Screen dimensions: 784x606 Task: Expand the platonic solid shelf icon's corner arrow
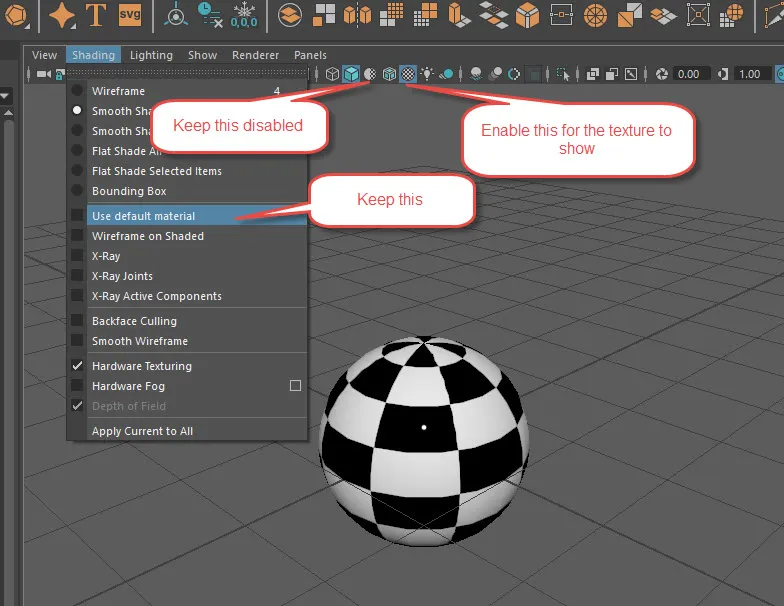pyautogui.click(x=27, y=24)
